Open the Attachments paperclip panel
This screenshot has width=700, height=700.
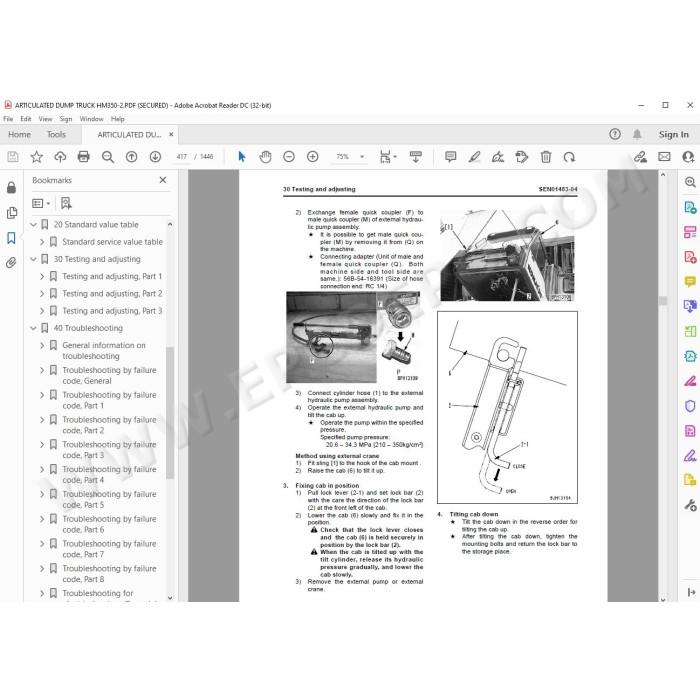click(x=11, y=262)
